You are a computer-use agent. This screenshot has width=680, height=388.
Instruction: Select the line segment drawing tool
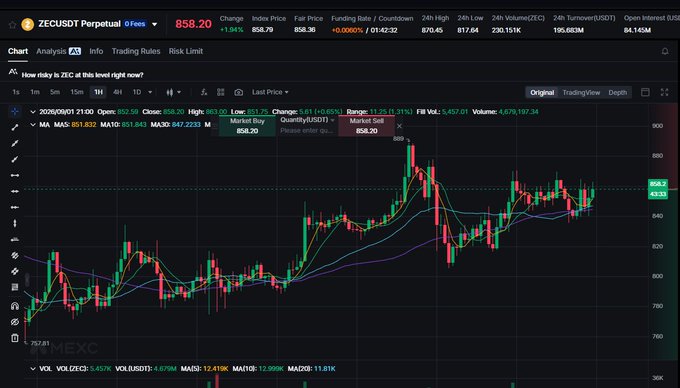pyautogui.click(x=15, y=127)
